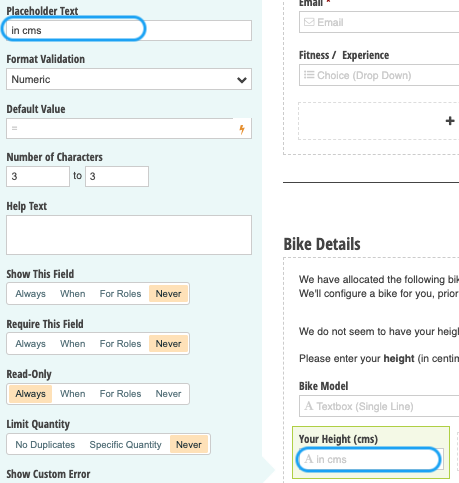
Task: Set Show This Field to Always
Action: click(30, 294)
